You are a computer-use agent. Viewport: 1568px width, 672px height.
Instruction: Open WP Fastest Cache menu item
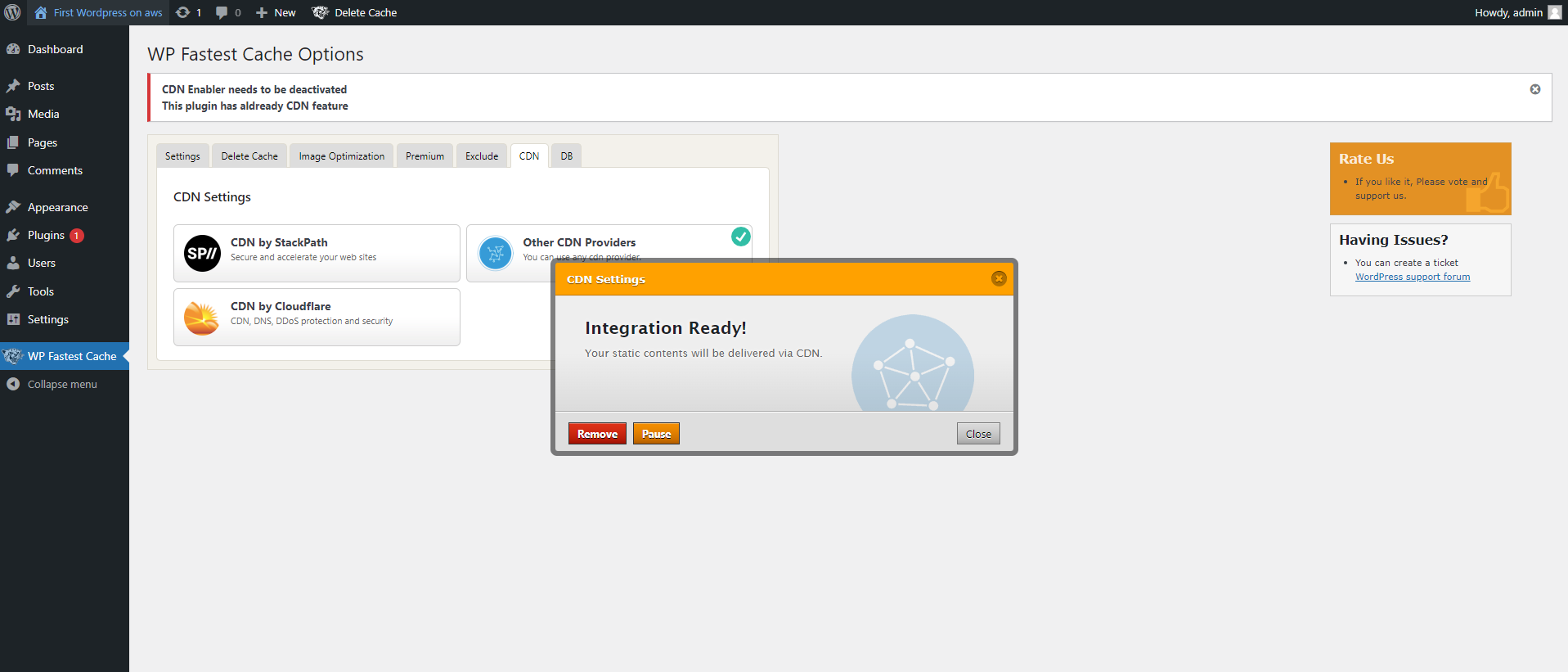[x=65, y=356]
